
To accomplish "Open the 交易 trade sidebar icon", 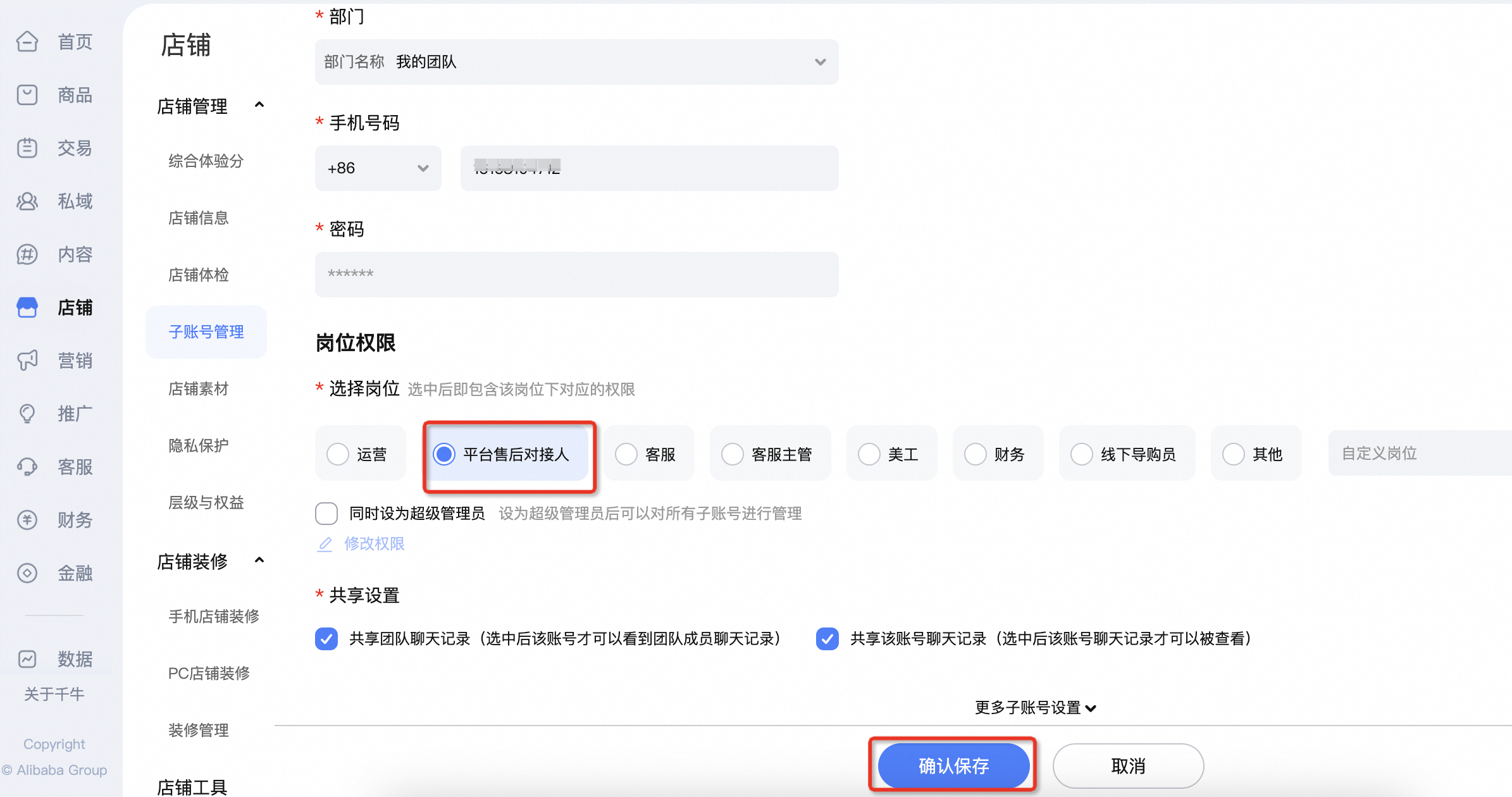I will tap(27, 148).
